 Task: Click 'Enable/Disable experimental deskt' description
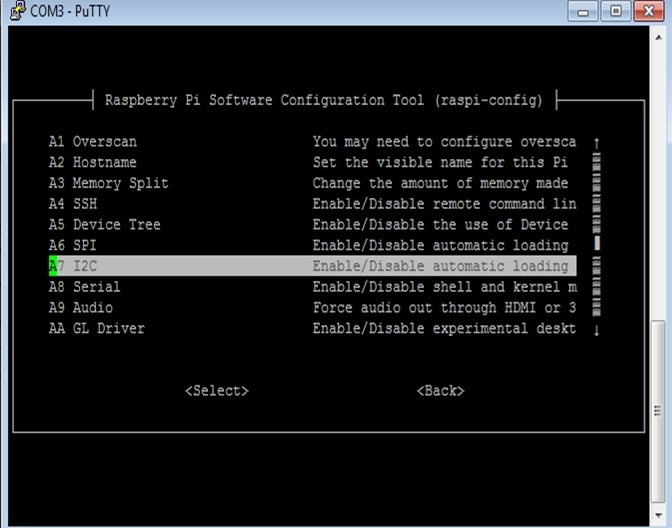pos(444,328)
